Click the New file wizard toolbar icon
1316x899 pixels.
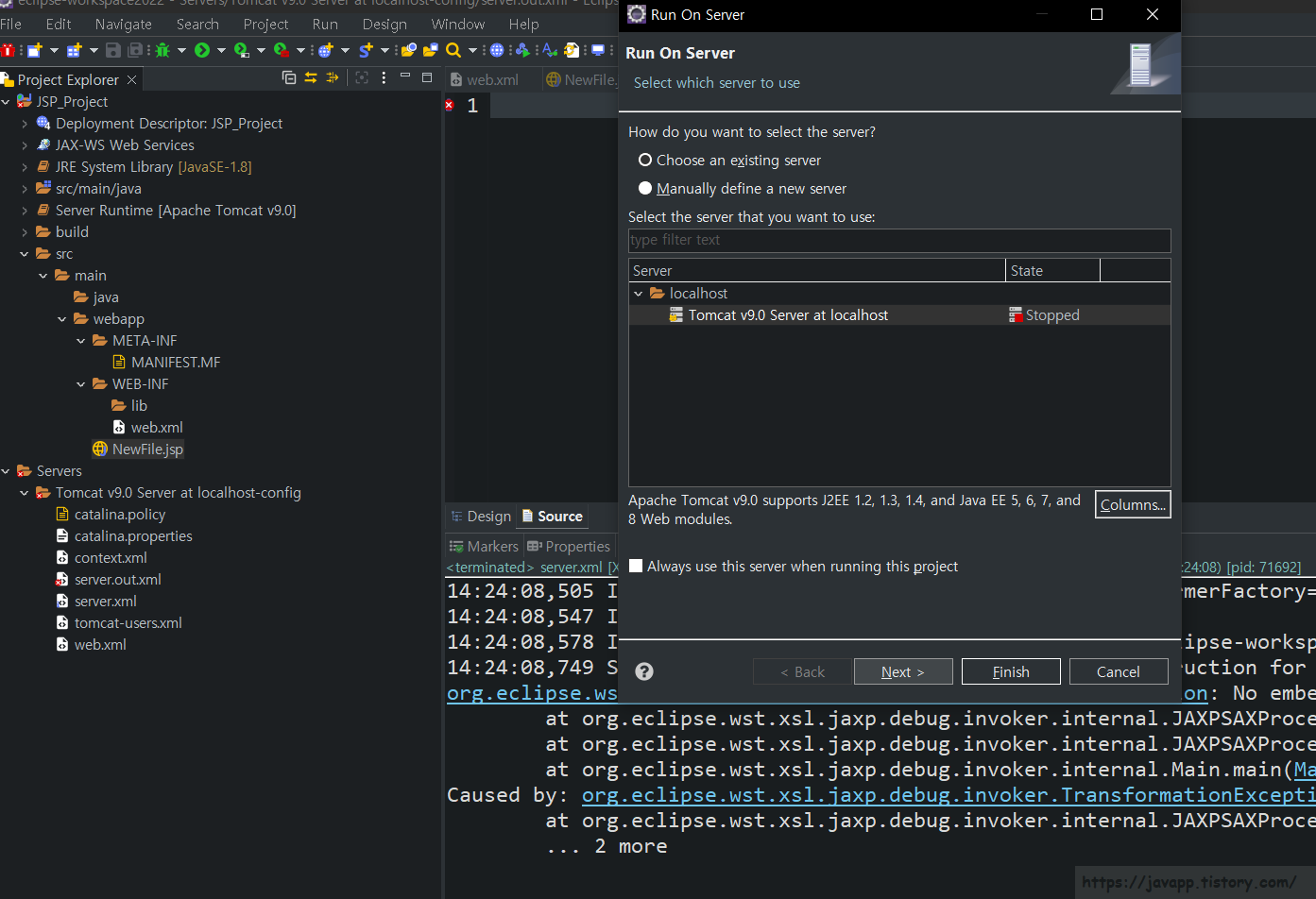pos(35,50)
